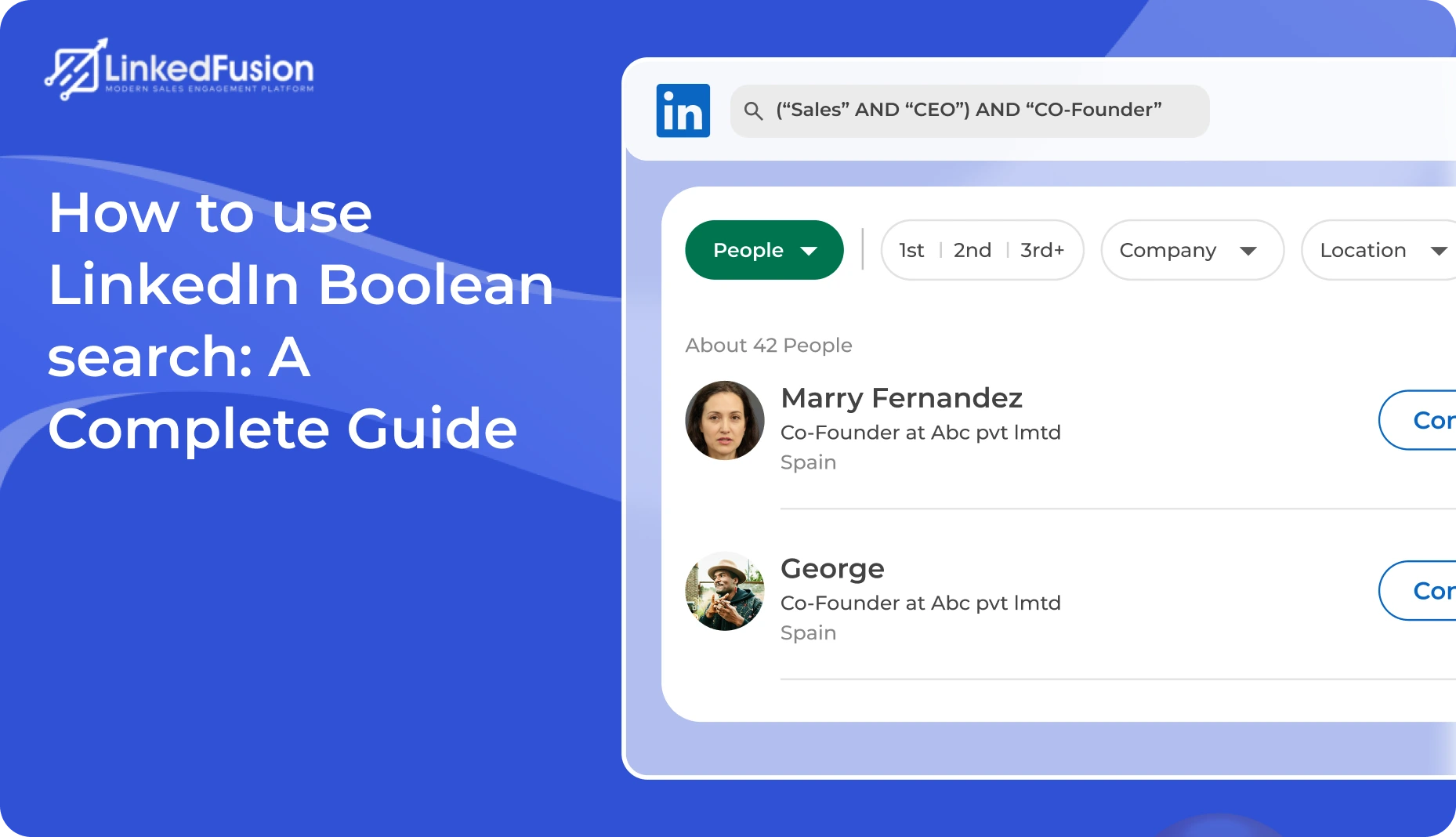This screenshot has width=1456, height=837.
Task: Connect with George
Action: 1418,591
